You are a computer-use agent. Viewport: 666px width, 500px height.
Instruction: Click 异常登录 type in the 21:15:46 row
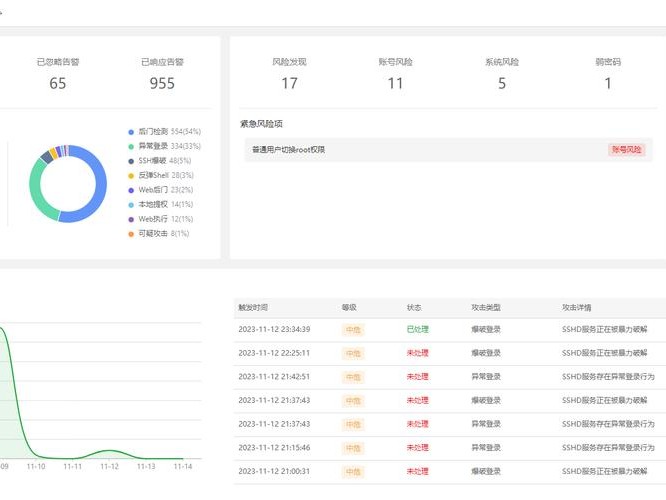(486, 448)
